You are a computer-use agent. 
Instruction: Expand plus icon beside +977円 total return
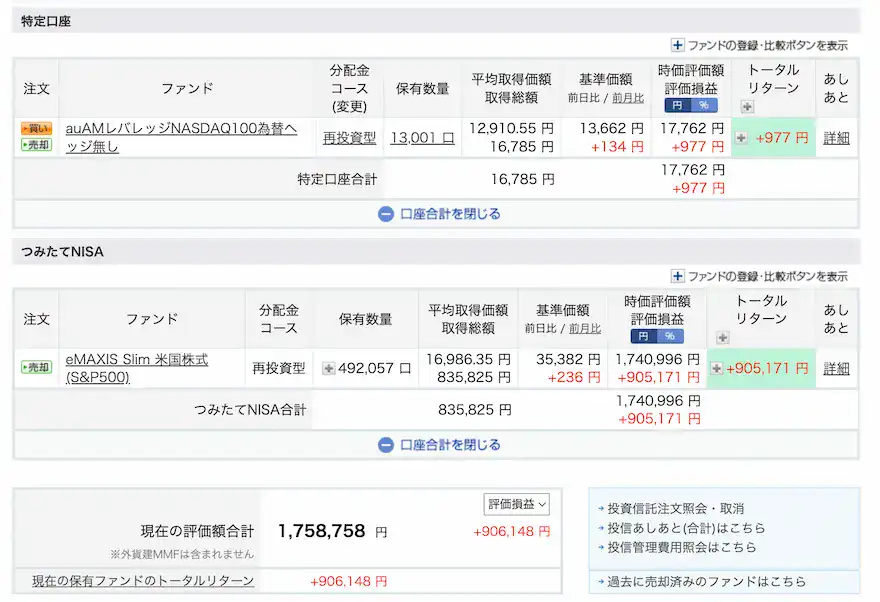point(741,138)
